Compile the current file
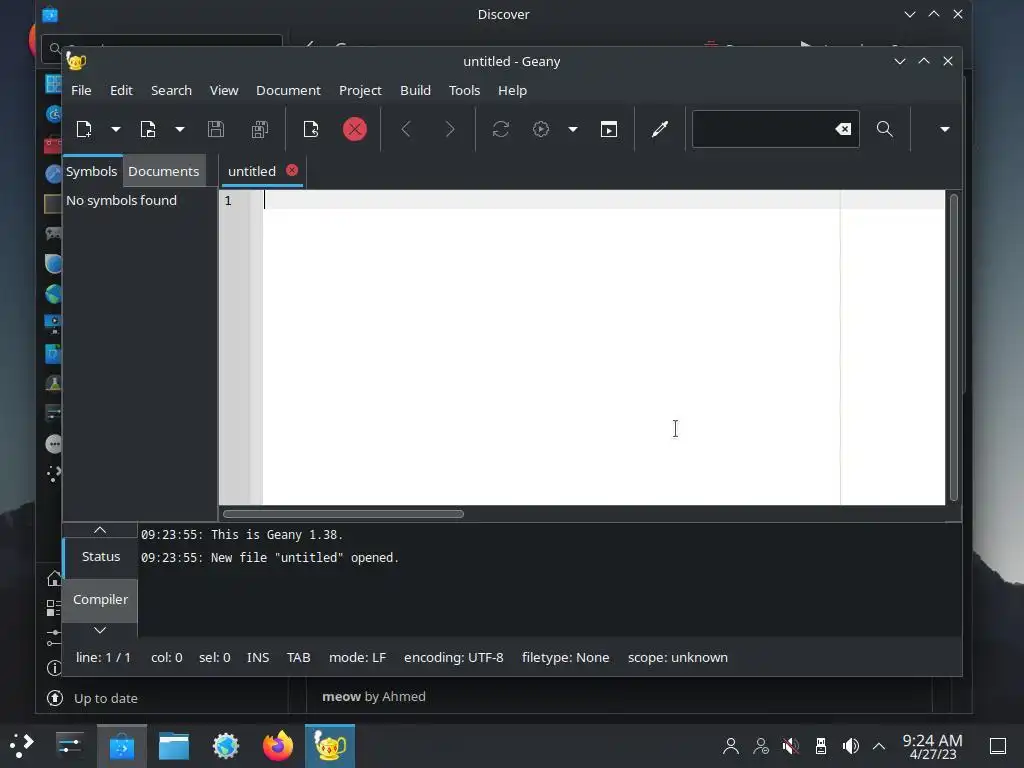This screenshot has height=768, width=1024. 501,129
